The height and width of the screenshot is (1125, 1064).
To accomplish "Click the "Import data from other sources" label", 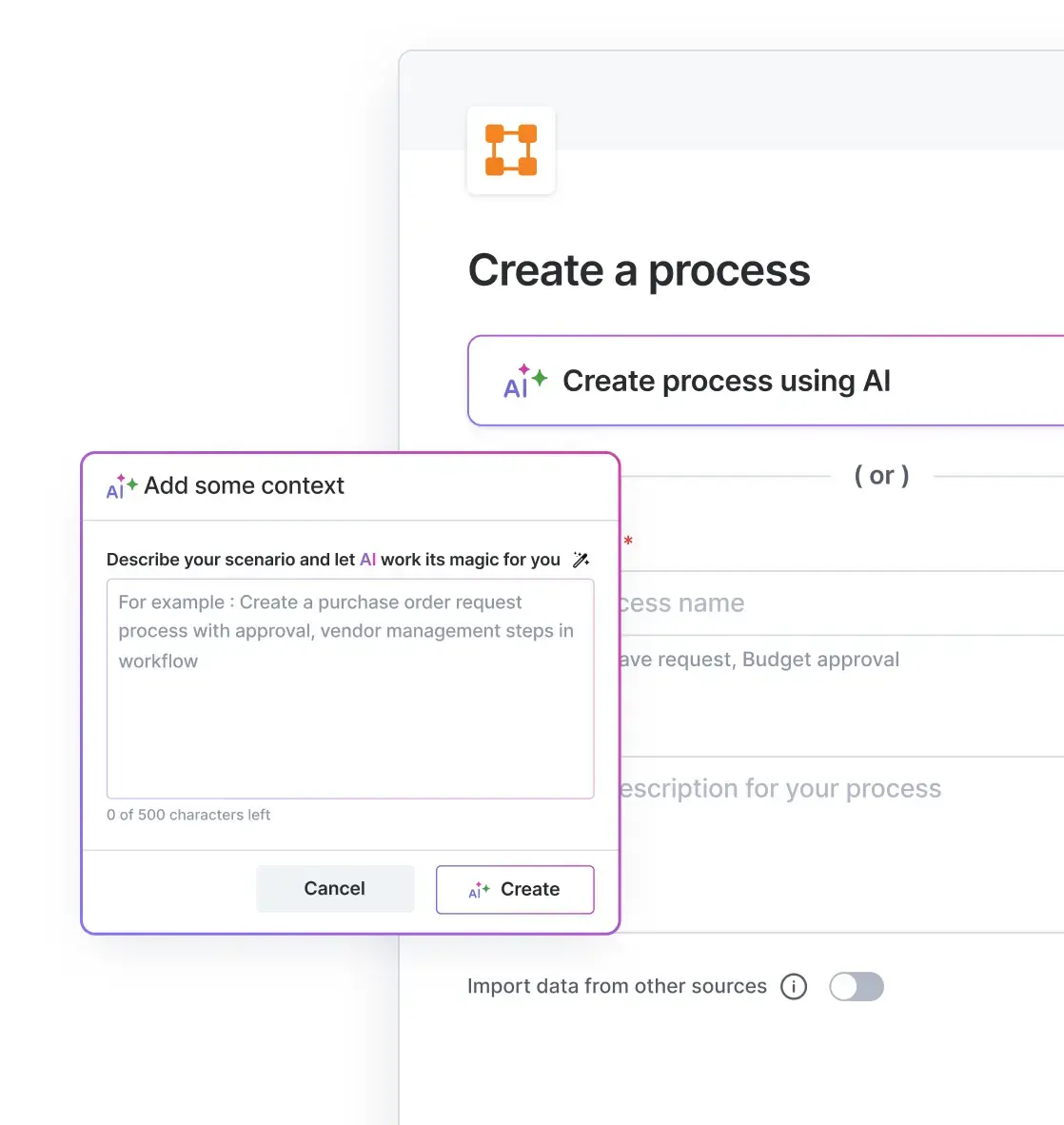I will tap(617, 986).
